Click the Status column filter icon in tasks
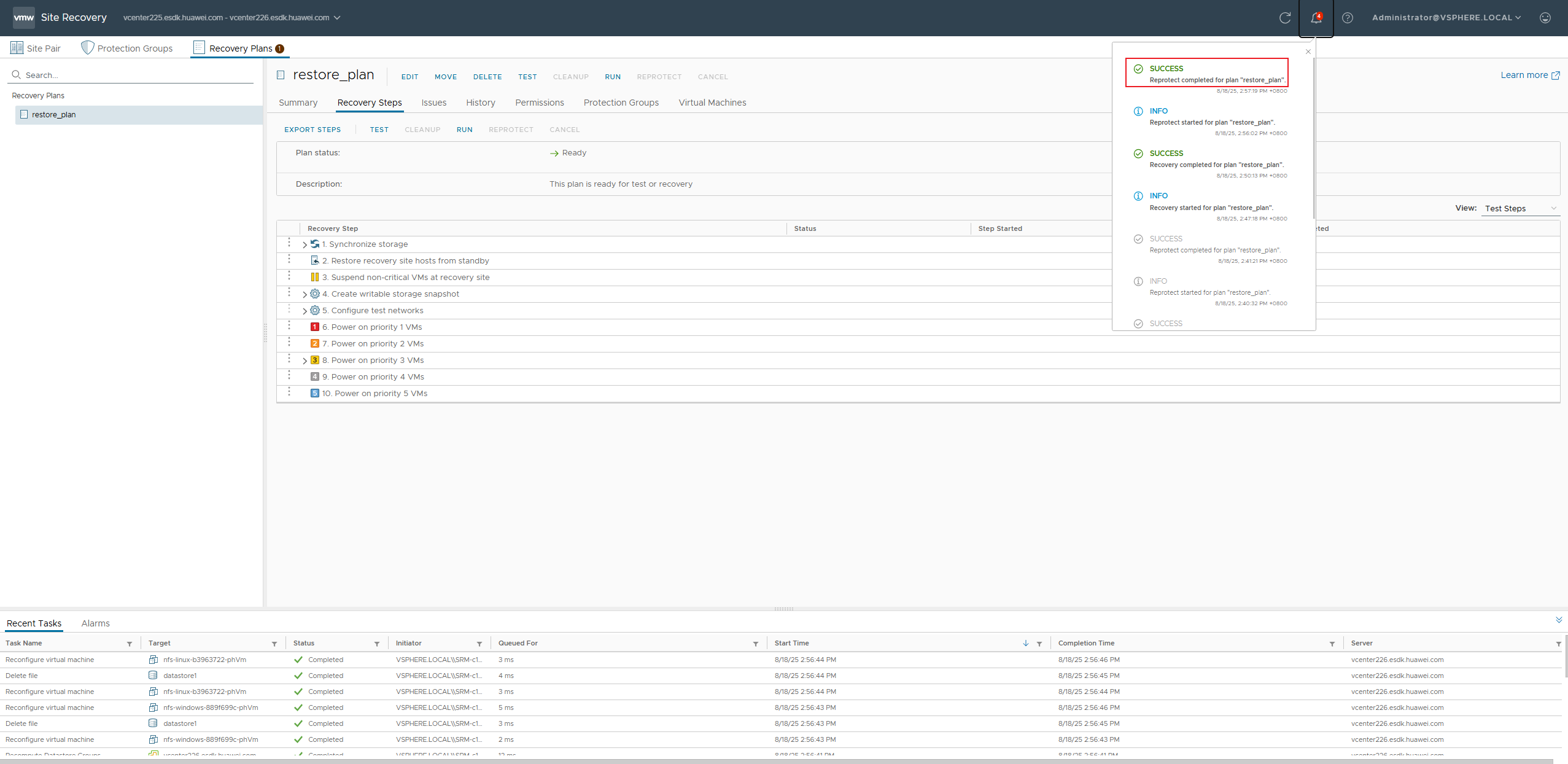The height and width of the screenshot is (764, 1568). pyautogui.click(x=377, y=644)
